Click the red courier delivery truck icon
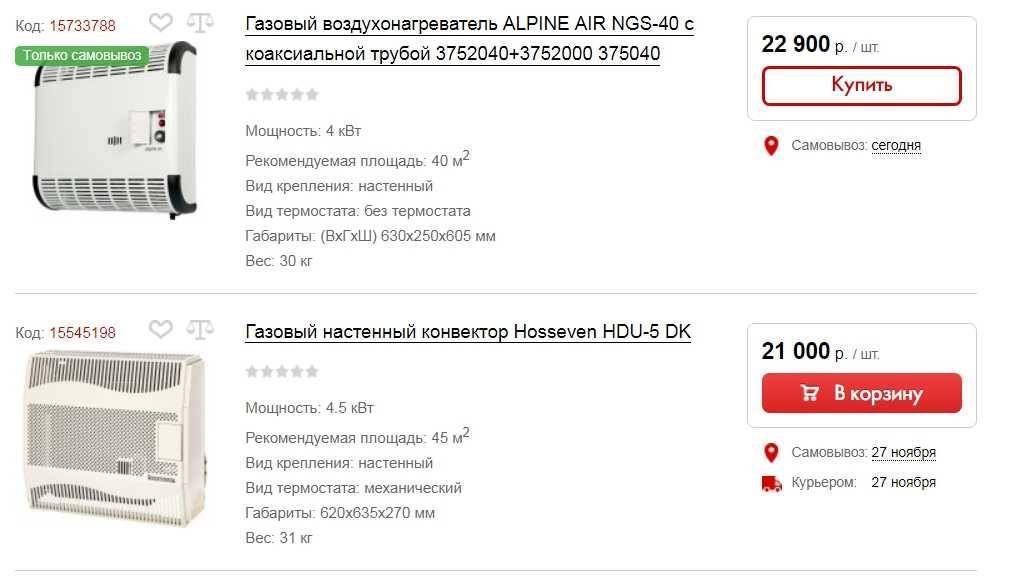1032x577 pixels. 771,484
